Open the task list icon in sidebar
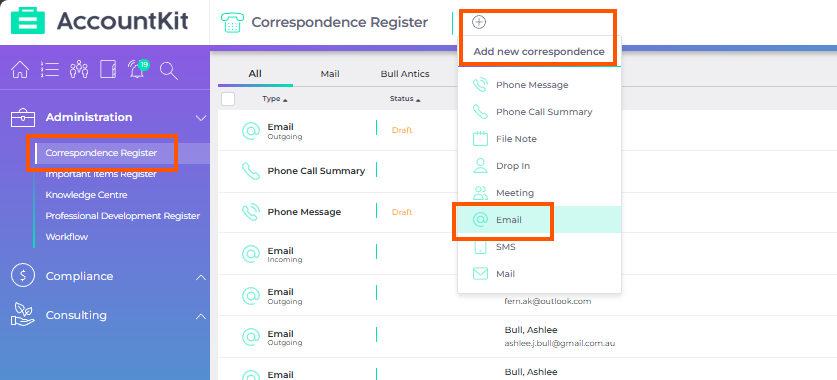The height and width of the screenshot is (380, 837). 50,70
